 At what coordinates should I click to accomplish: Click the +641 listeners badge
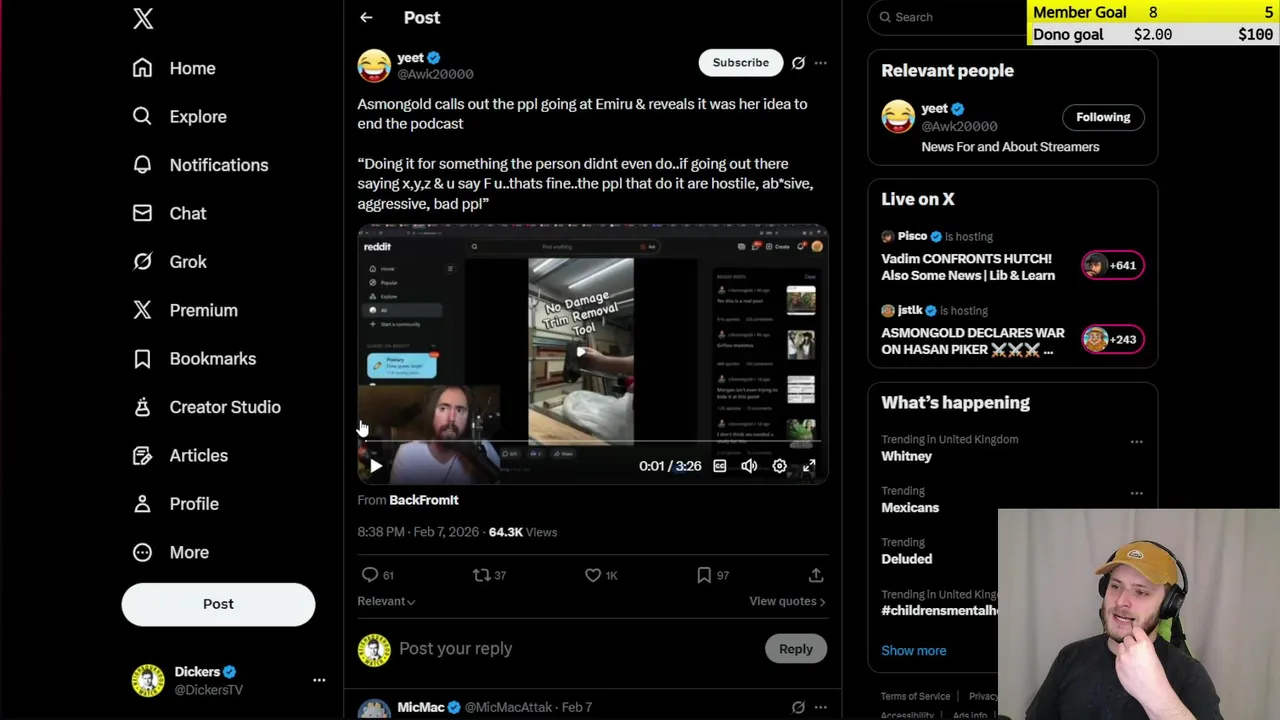[x=1112, y=265]
